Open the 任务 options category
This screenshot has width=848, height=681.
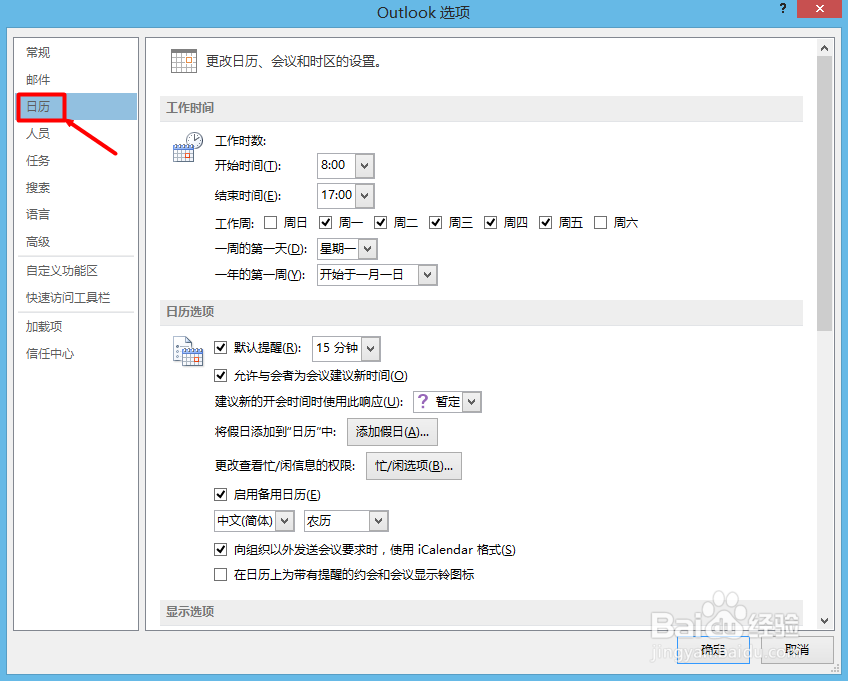coord(75,161)
